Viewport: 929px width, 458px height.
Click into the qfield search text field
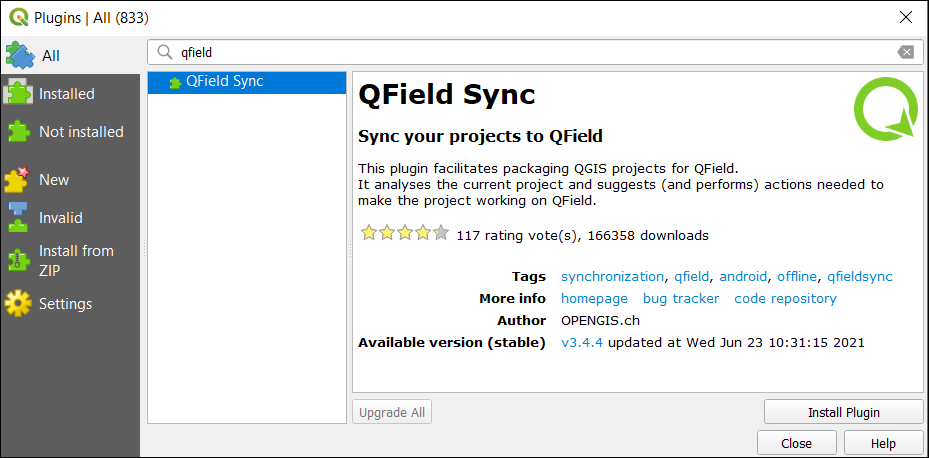coord(535,53)
